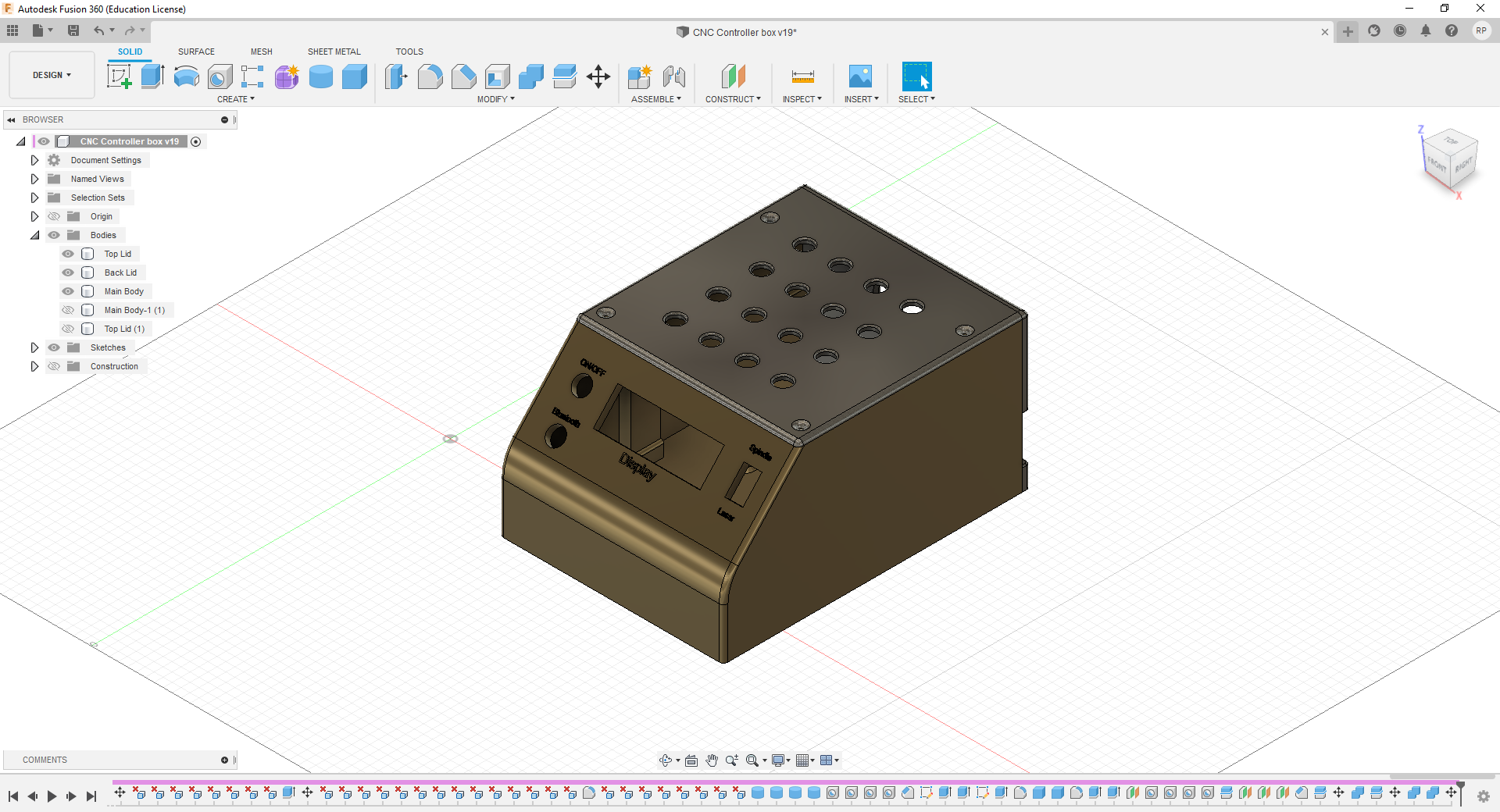Expand the Named Views folder
This screenshot has width=1500, height=812.
34,179
